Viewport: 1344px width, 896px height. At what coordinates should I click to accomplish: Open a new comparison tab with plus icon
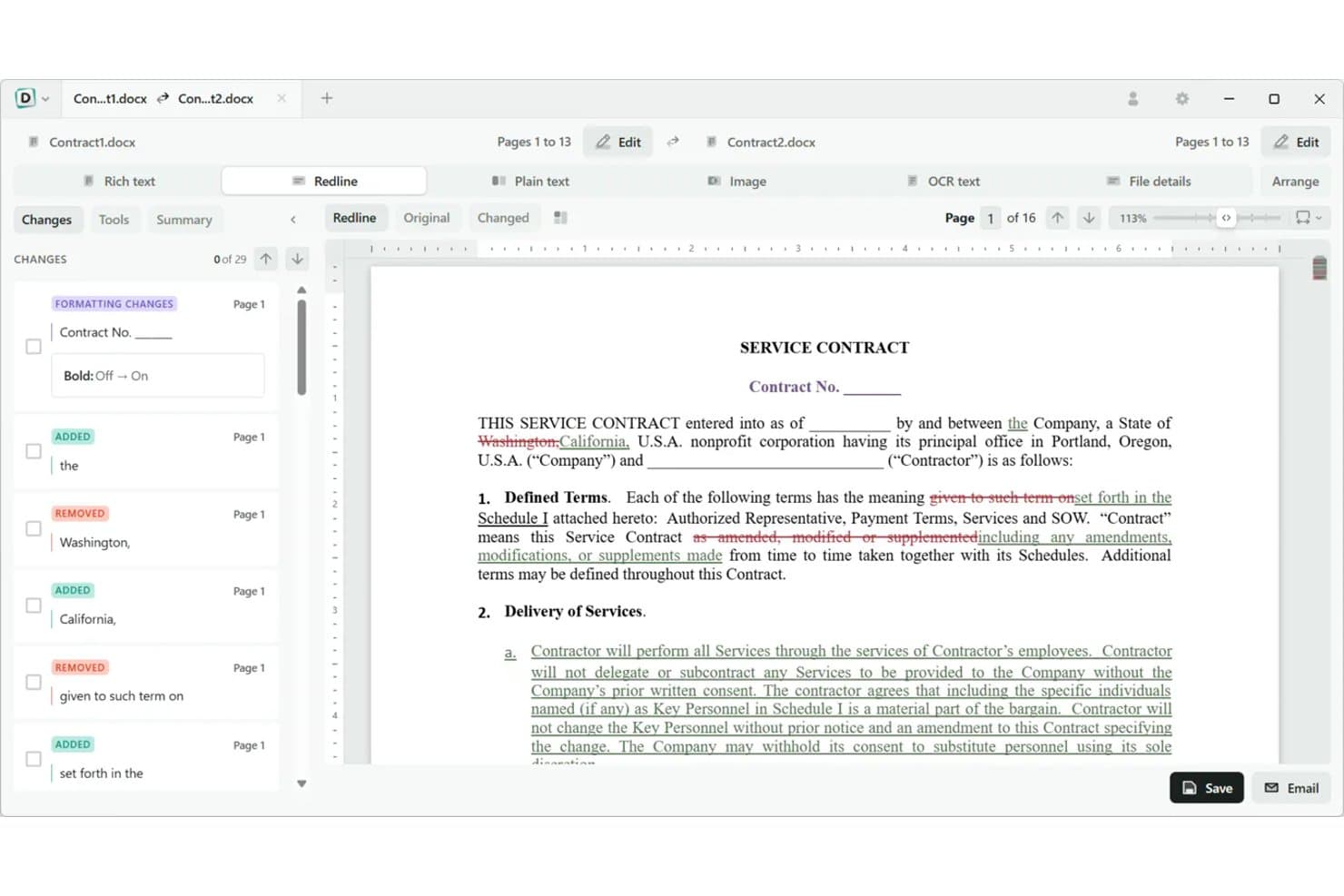[327, 98]
